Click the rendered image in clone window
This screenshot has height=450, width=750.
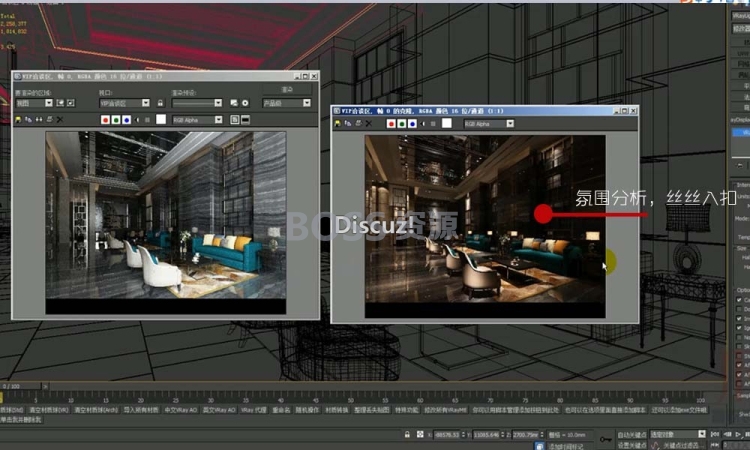pyautogui.click(x=485, y=226)
